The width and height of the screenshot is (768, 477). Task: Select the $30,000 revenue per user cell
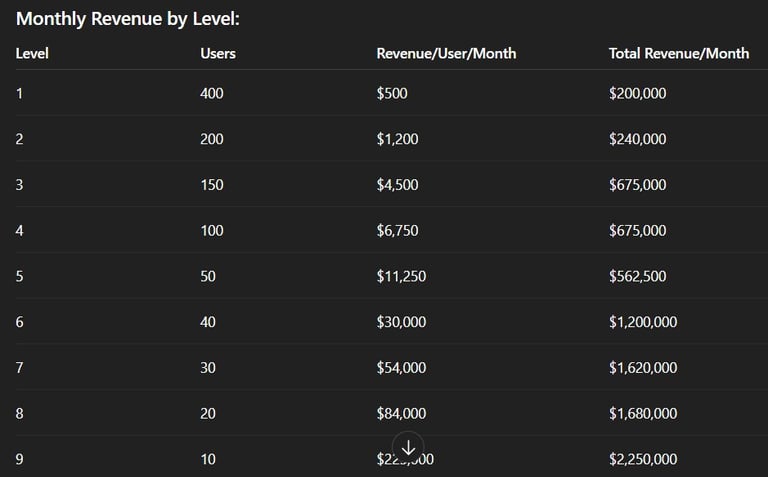click(x=401, y=322)
